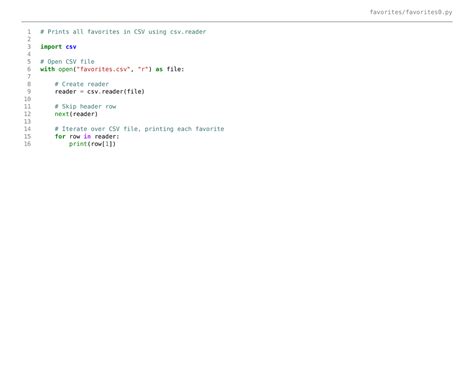Image resolution: width=474 pixels, height=366 pixels.
Task: Click the '# Open CSV file' comment
Action: tap(67, 62)
